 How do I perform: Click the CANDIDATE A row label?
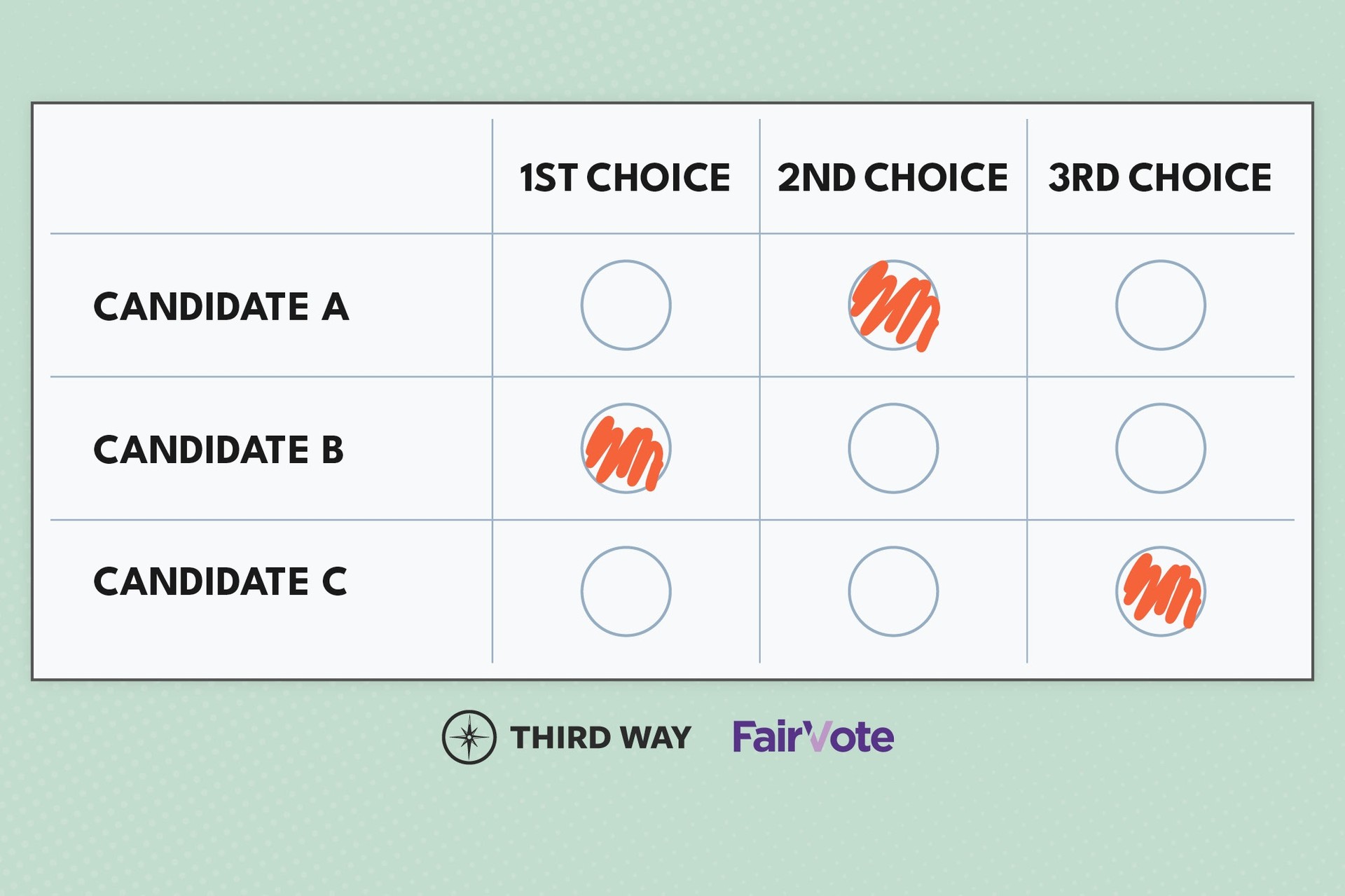coord(221,307)
